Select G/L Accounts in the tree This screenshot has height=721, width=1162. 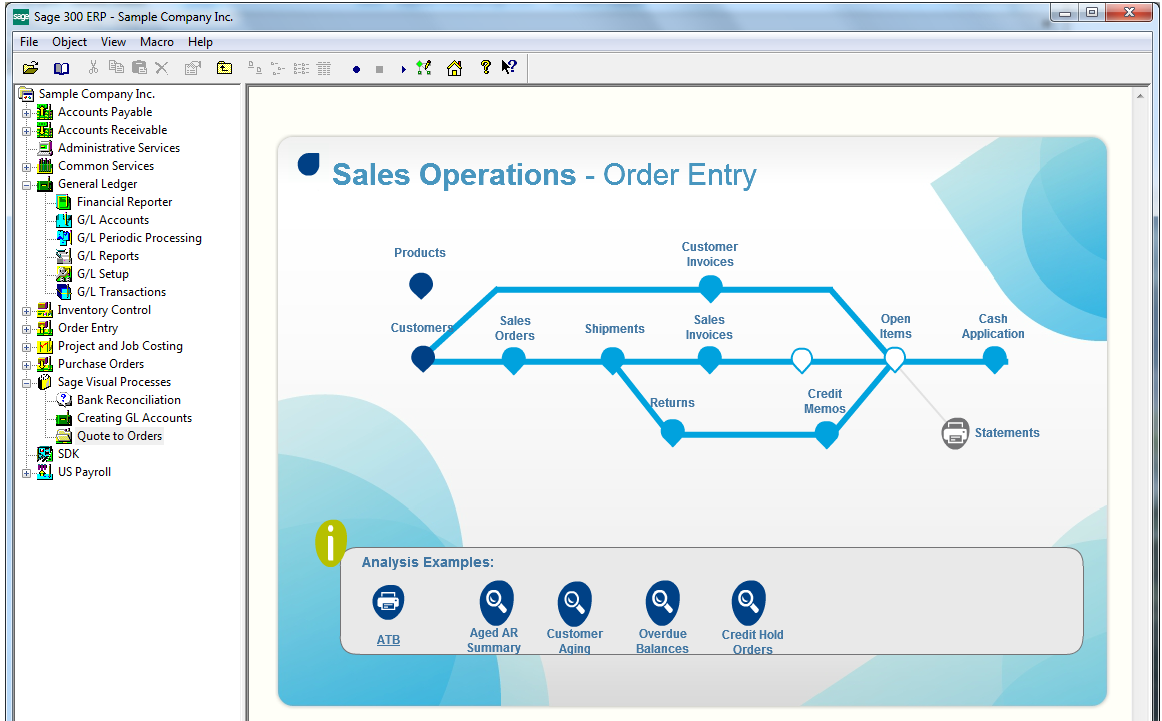tap(113, 219)
